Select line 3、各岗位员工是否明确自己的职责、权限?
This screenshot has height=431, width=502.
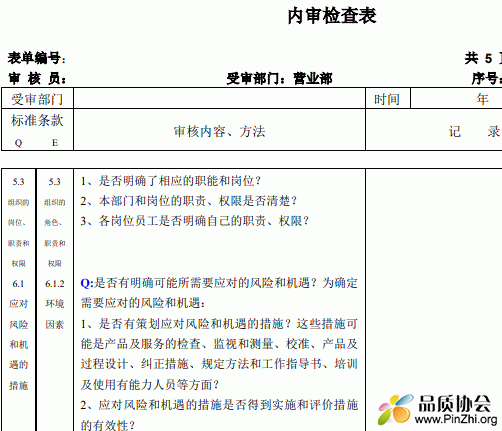click(x=195, y=221)
